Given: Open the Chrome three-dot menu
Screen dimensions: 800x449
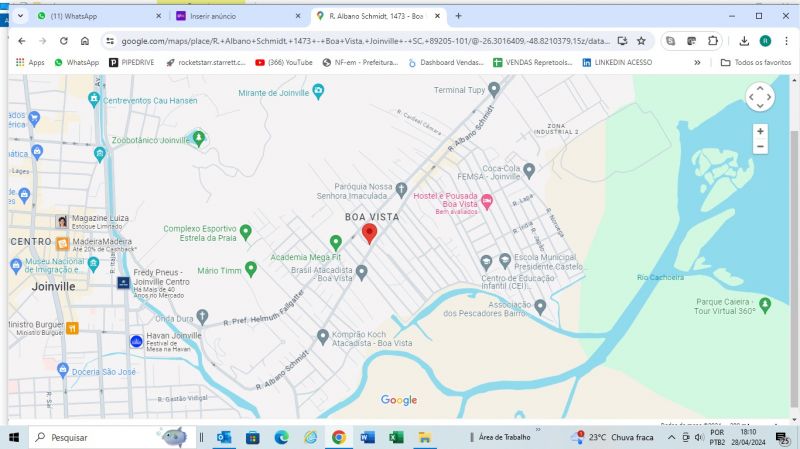Looking at the screenshot, I should click(786, 41).
